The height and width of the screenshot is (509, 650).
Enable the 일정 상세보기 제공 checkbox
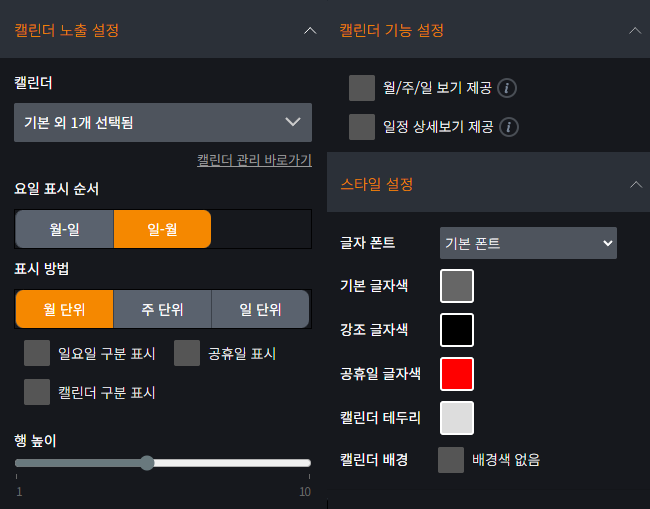coord(361,127)
